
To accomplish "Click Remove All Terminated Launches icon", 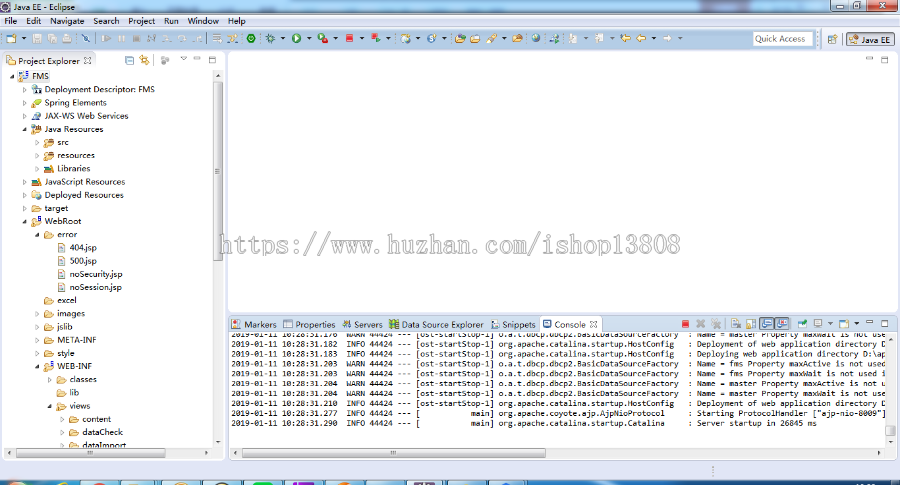I will point(716,324).
